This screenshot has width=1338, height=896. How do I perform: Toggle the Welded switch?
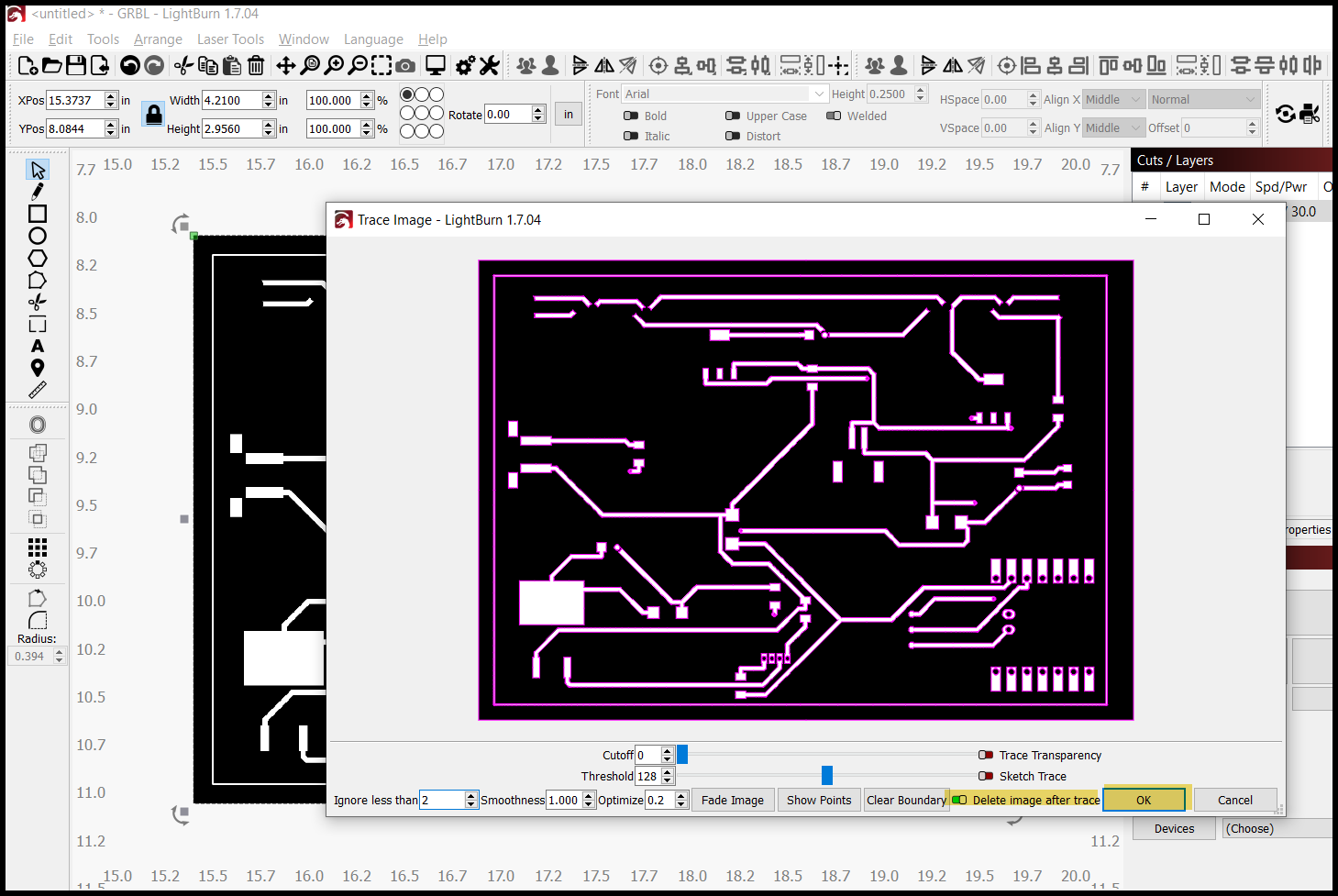[x=834, y=116]
